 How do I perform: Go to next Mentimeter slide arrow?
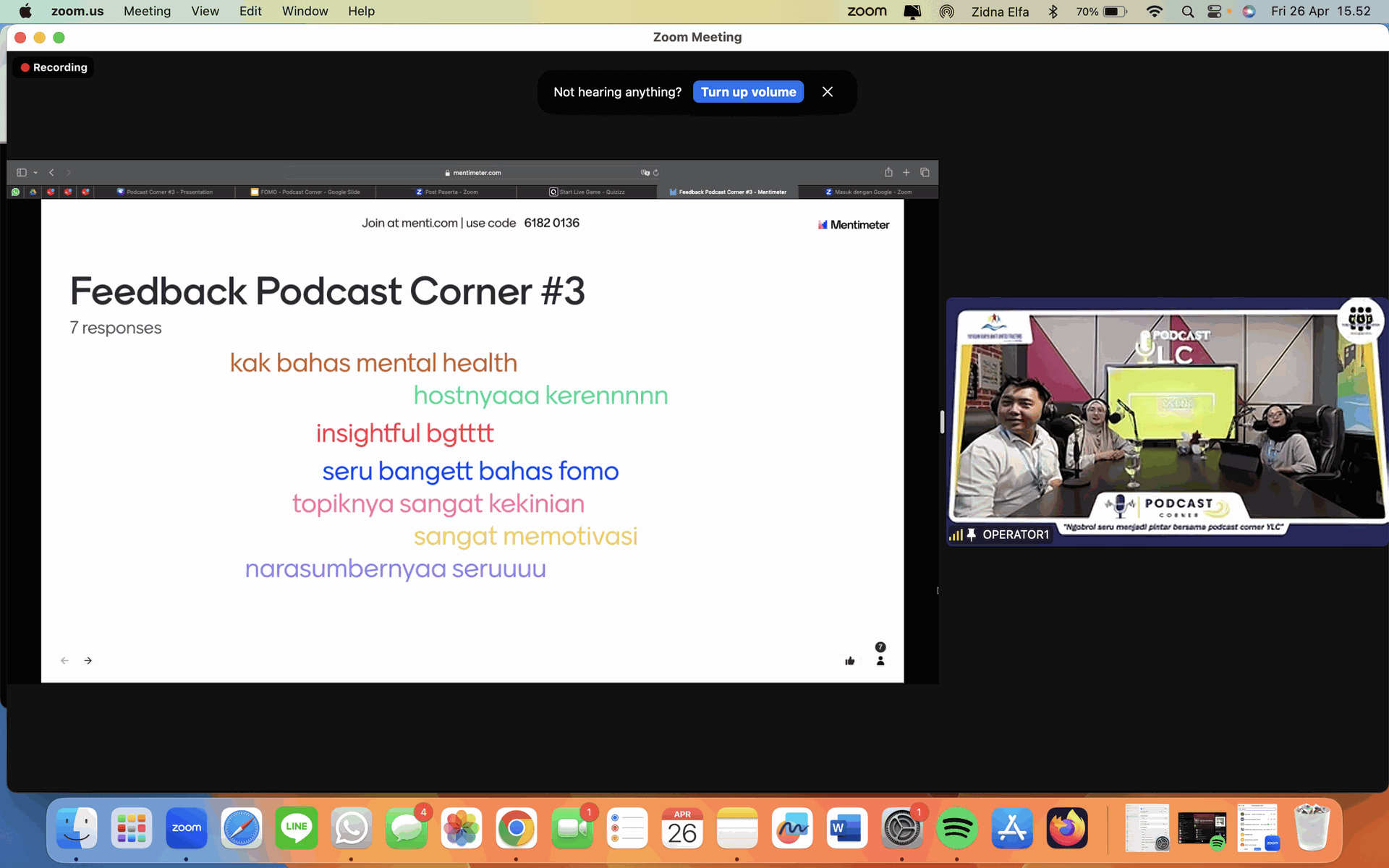(x=88, y=660)
